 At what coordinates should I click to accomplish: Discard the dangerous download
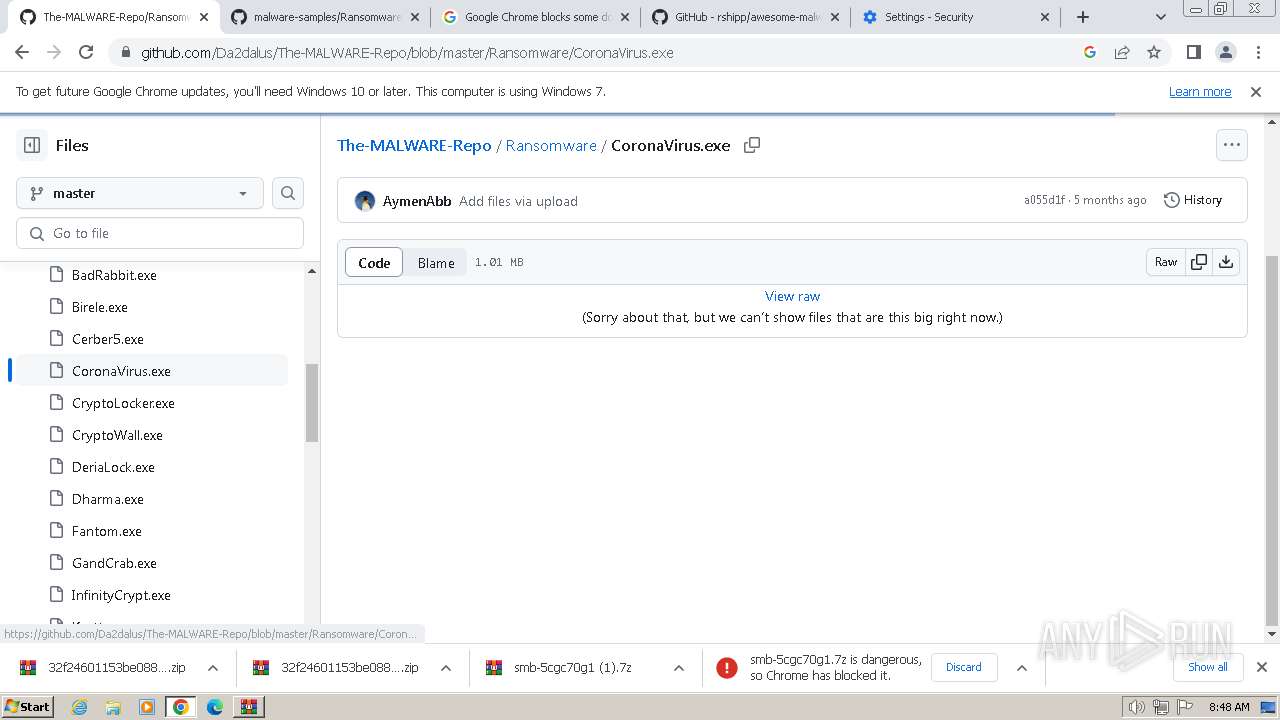pos(964,667)
